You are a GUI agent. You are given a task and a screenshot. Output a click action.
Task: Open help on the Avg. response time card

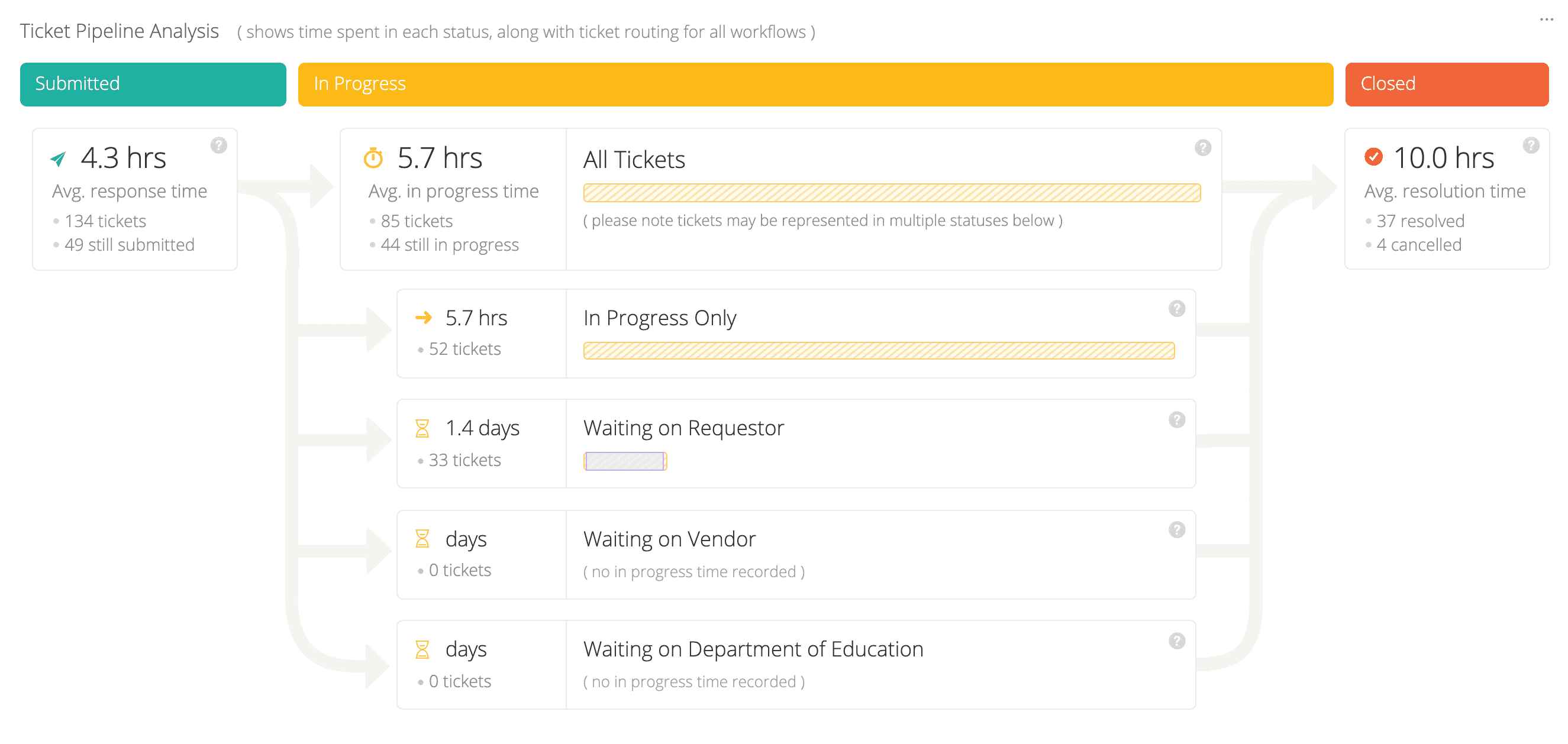coord(218,145)
